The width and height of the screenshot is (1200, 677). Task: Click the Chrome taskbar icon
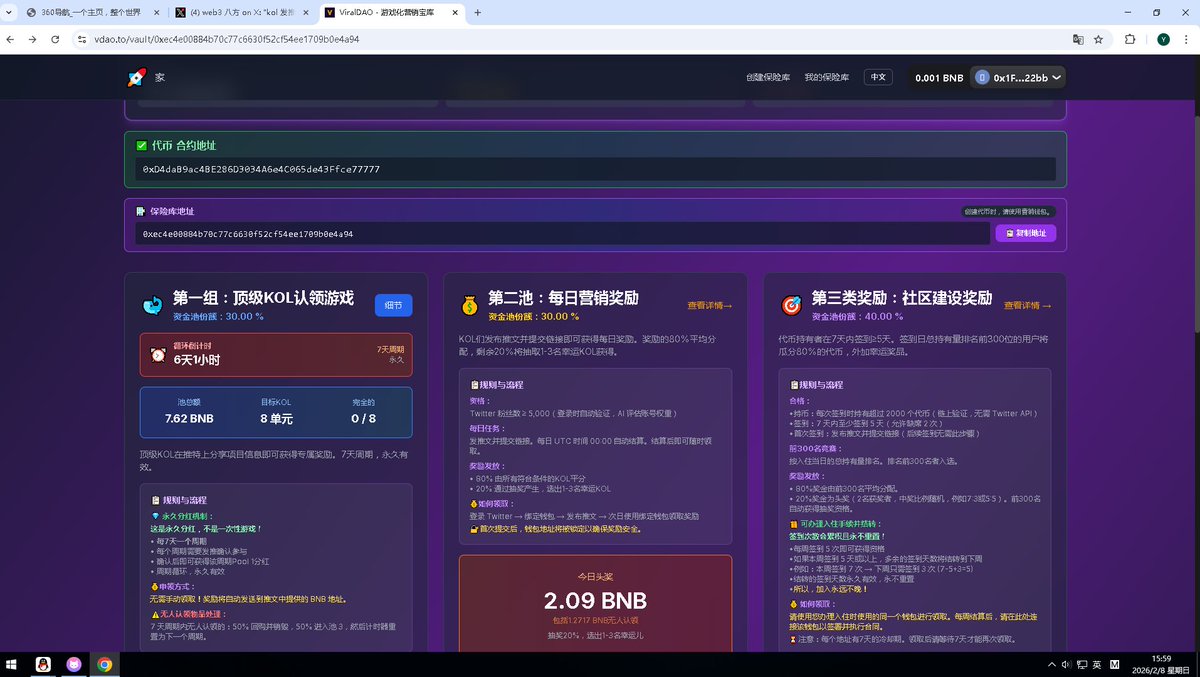pyautogui.click(x=105, y=664)
